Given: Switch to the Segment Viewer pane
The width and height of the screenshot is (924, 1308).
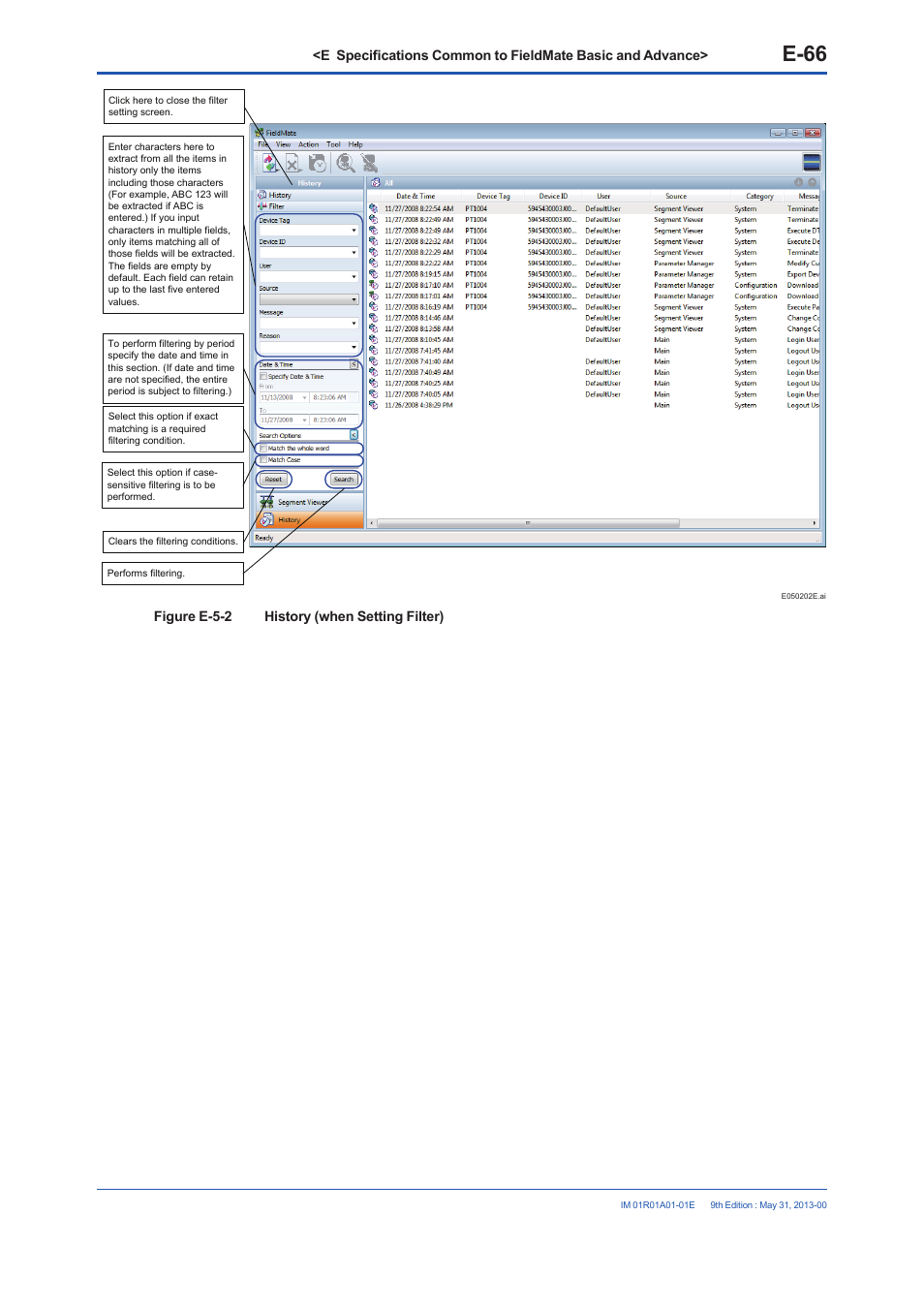Looking at the screenshot, I should coord(309,502).
